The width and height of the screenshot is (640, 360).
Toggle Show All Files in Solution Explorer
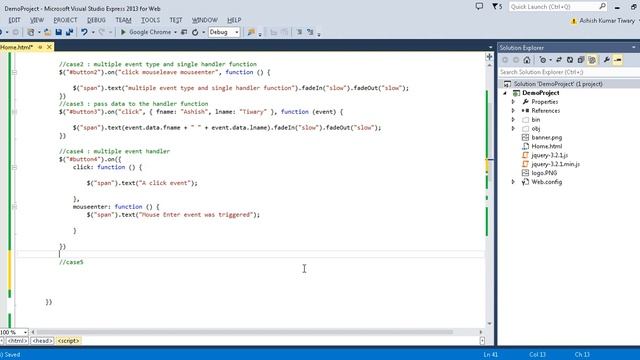click(592, 60)
